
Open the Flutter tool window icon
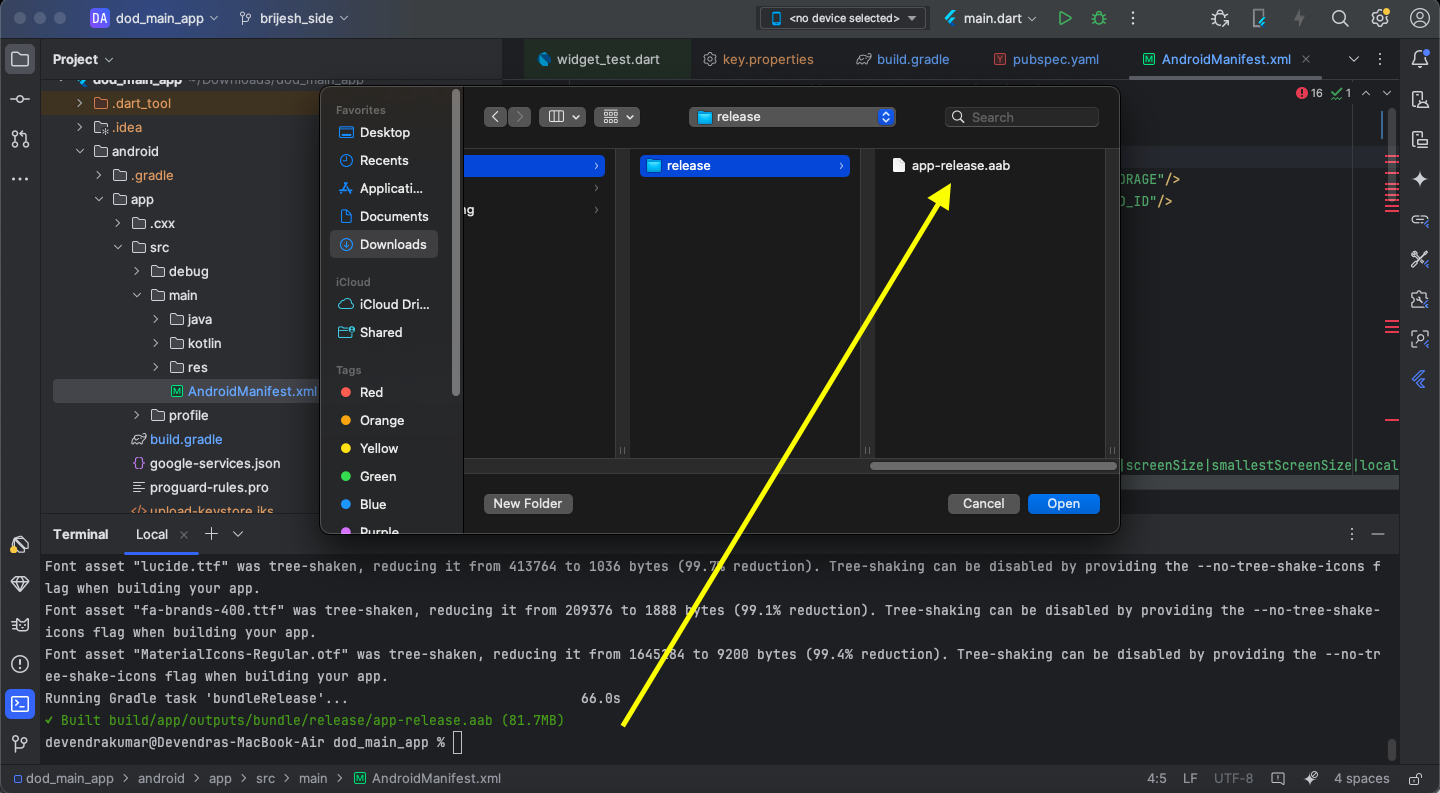1419,379
